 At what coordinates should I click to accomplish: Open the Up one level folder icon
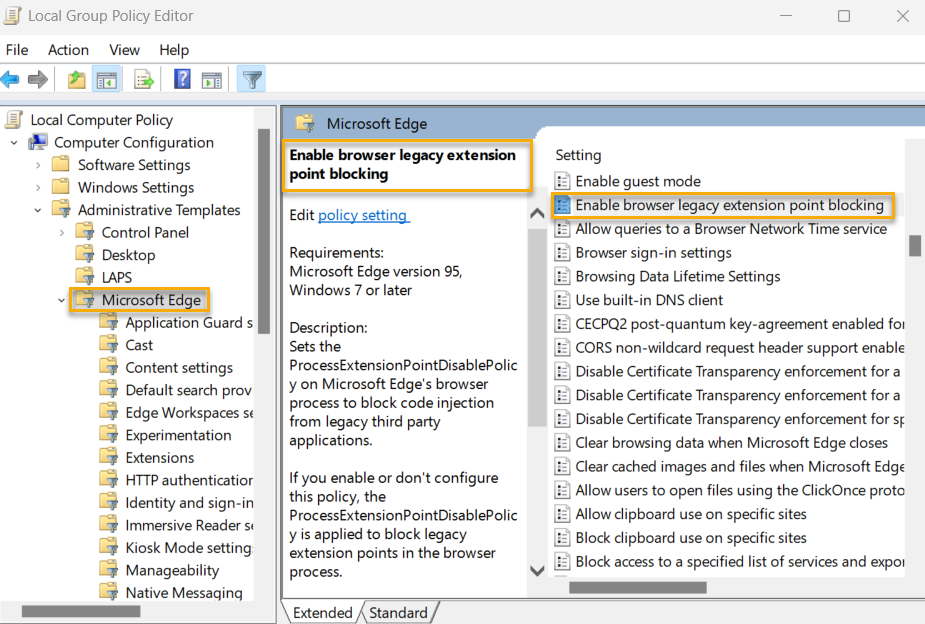(76, 79)
